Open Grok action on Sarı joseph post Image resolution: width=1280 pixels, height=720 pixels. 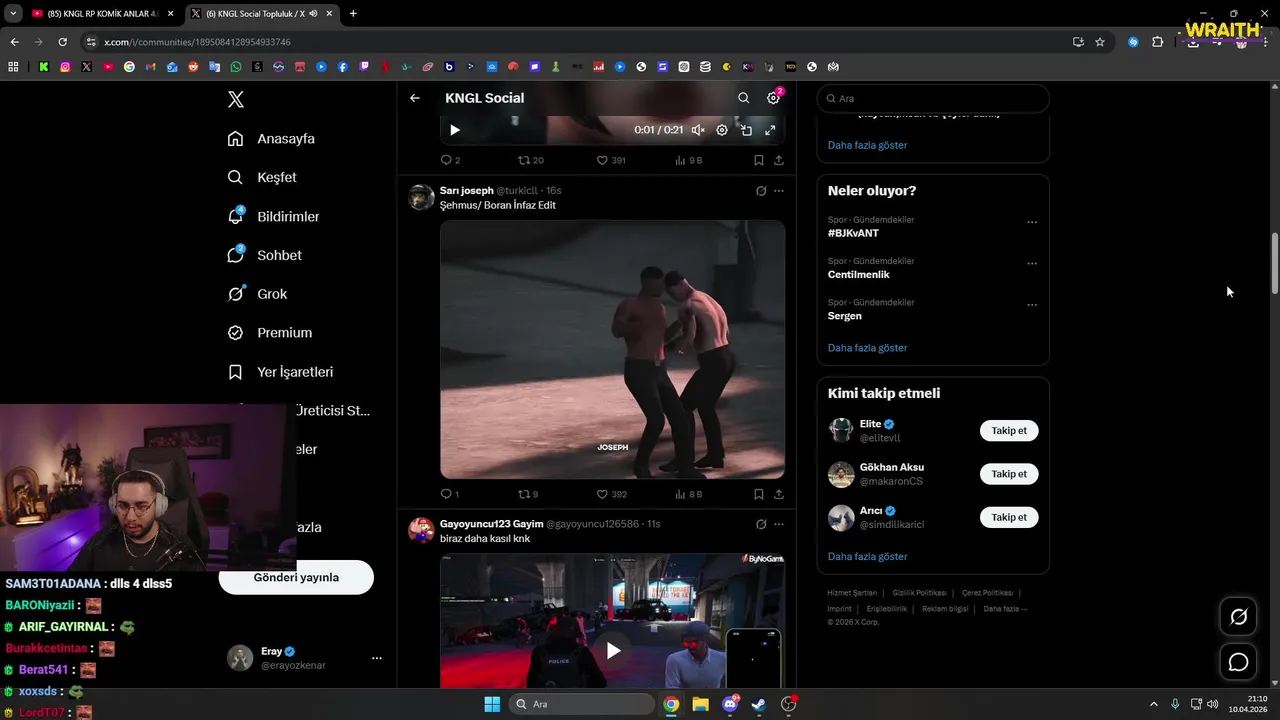(761, 191)
